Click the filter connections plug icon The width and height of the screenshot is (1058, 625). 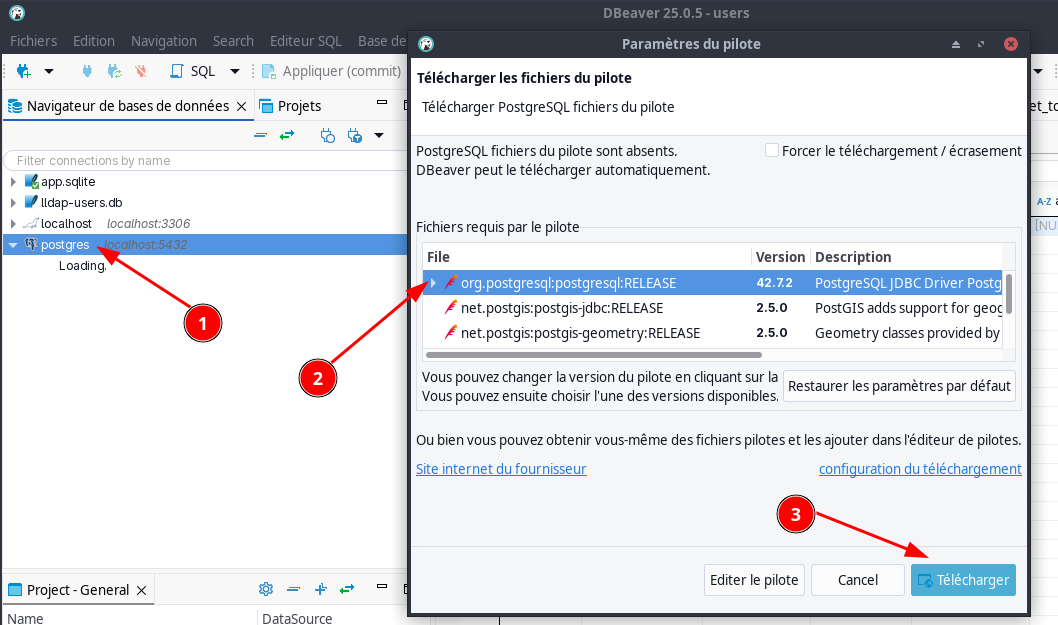pos(355,136)
